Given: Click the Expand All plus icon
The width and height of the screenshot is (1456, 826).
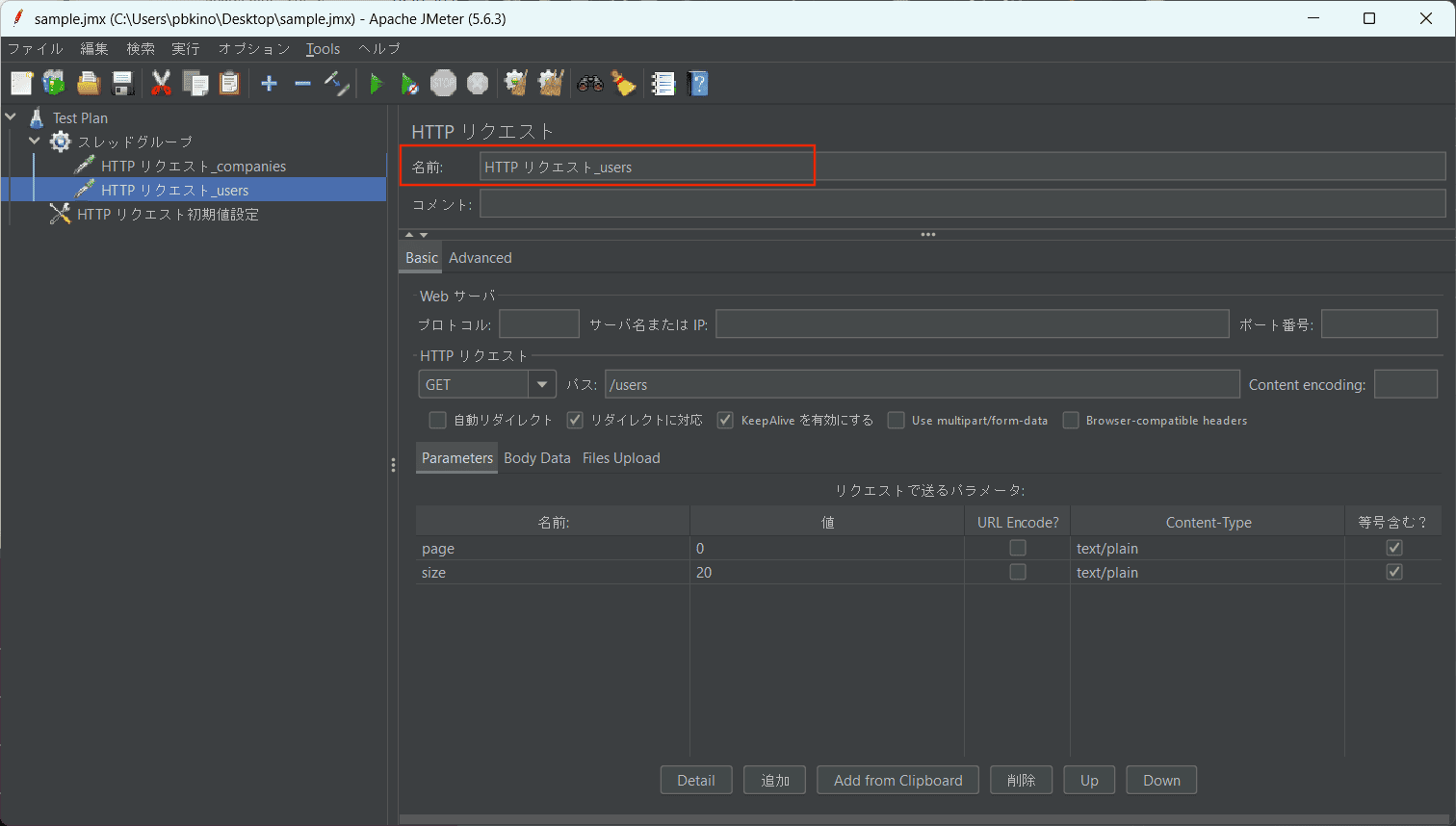Looking at the screenshot, I should (x=269, y=84).
